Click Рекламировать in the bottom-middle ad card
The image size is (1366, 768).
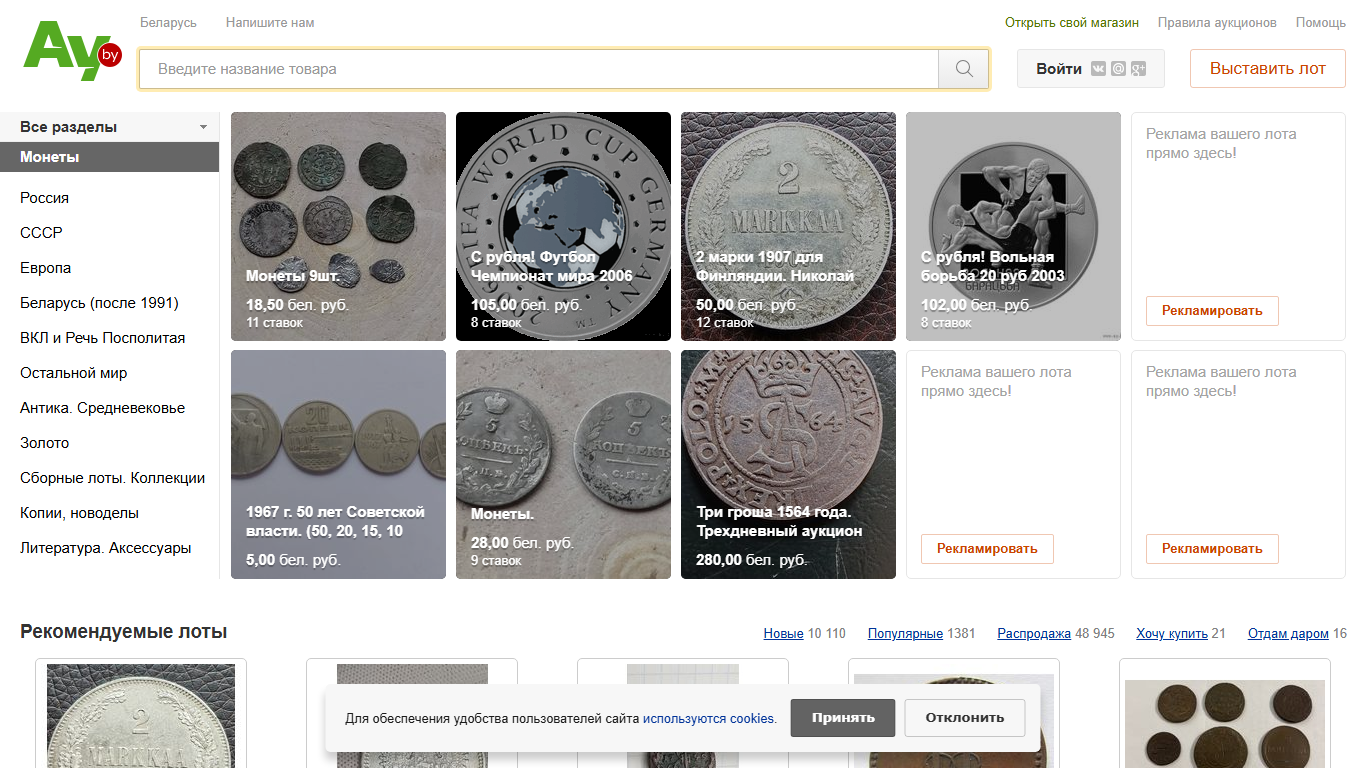pyautogui.click(x=987, y=549)
